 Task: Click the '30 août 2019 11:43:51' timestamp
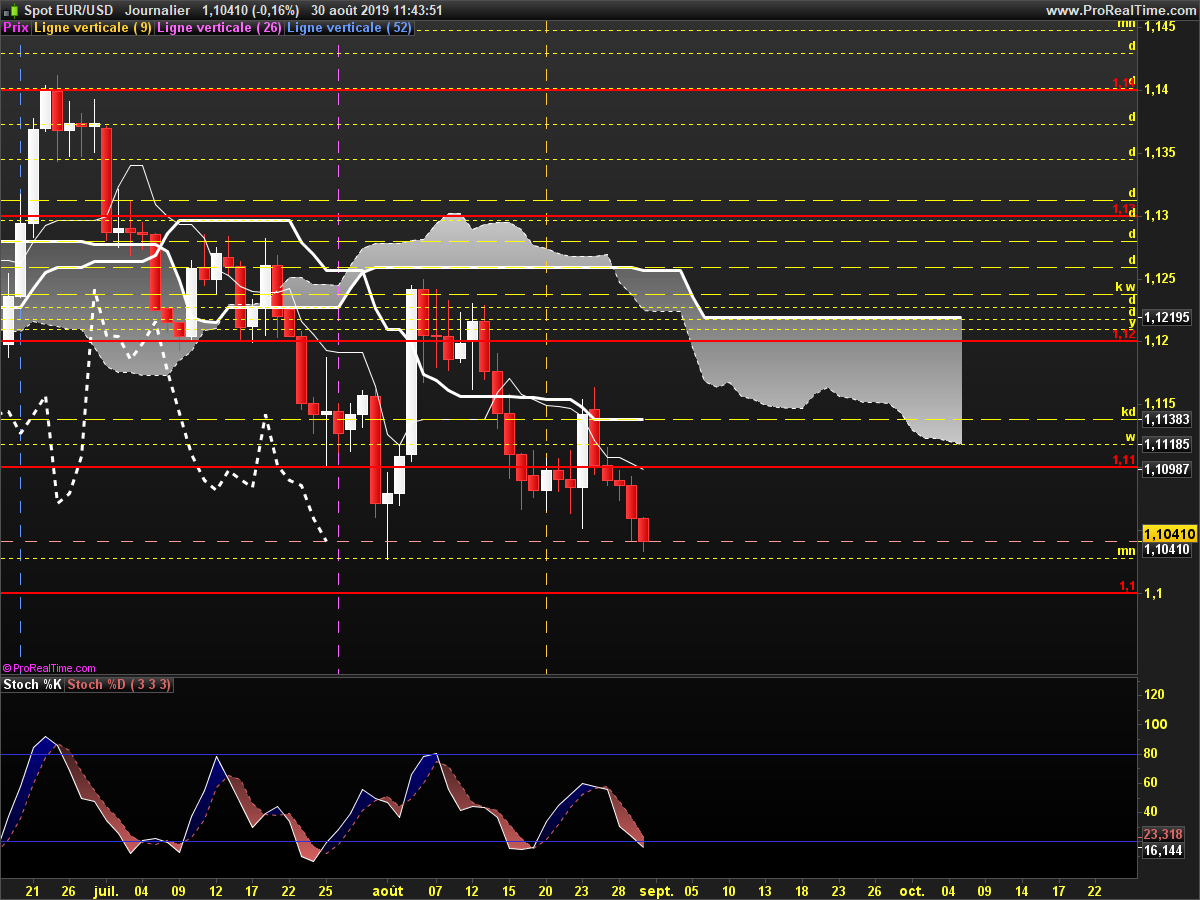[x=377, y=10]
